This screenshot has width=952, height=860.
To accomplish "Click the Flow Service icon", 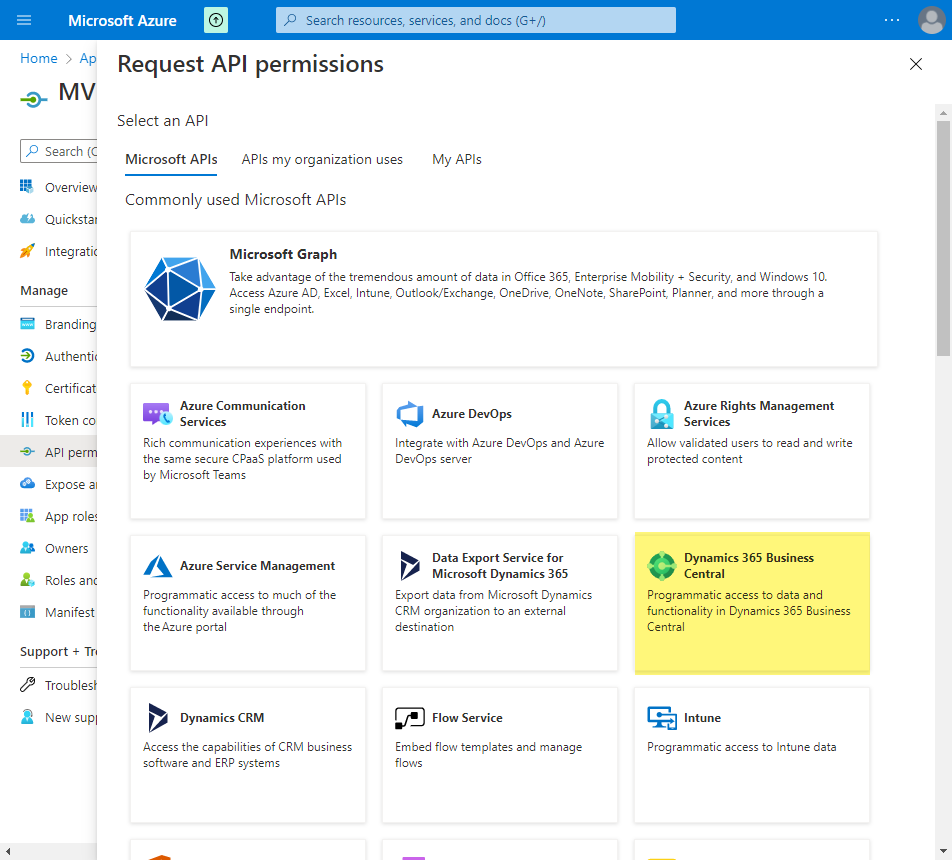I will (410, 717).
